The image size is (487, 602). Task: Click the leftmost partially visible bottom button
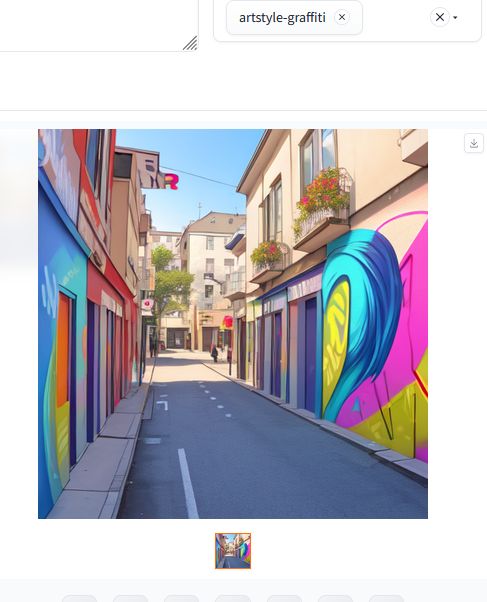[80, 599]
